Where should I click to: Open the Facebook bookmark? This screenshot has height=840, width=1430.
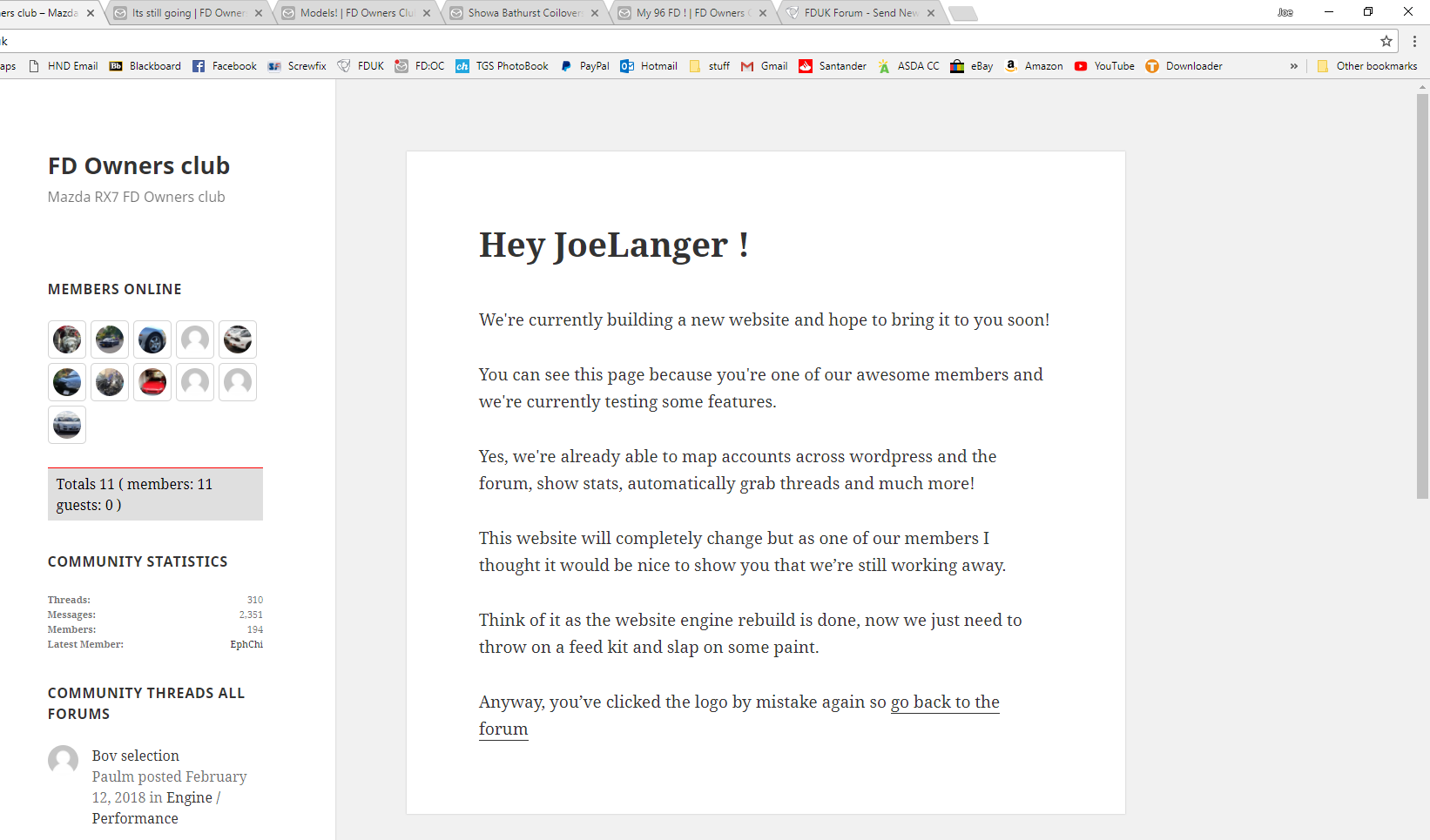(x=225, y=66)
